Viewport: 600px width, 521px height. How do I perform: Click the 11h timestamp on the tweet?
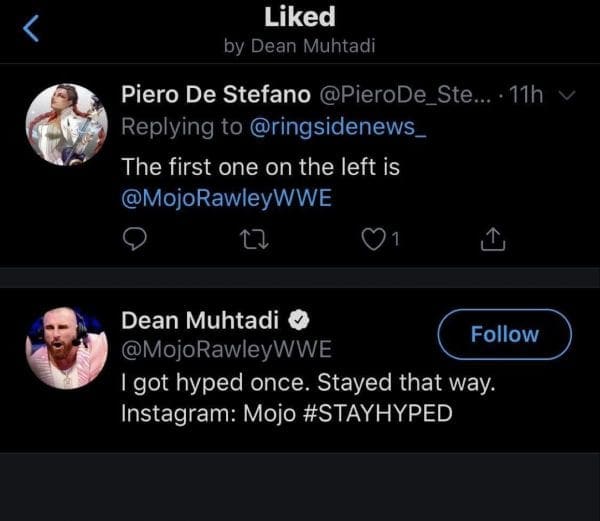pos(524,94)
